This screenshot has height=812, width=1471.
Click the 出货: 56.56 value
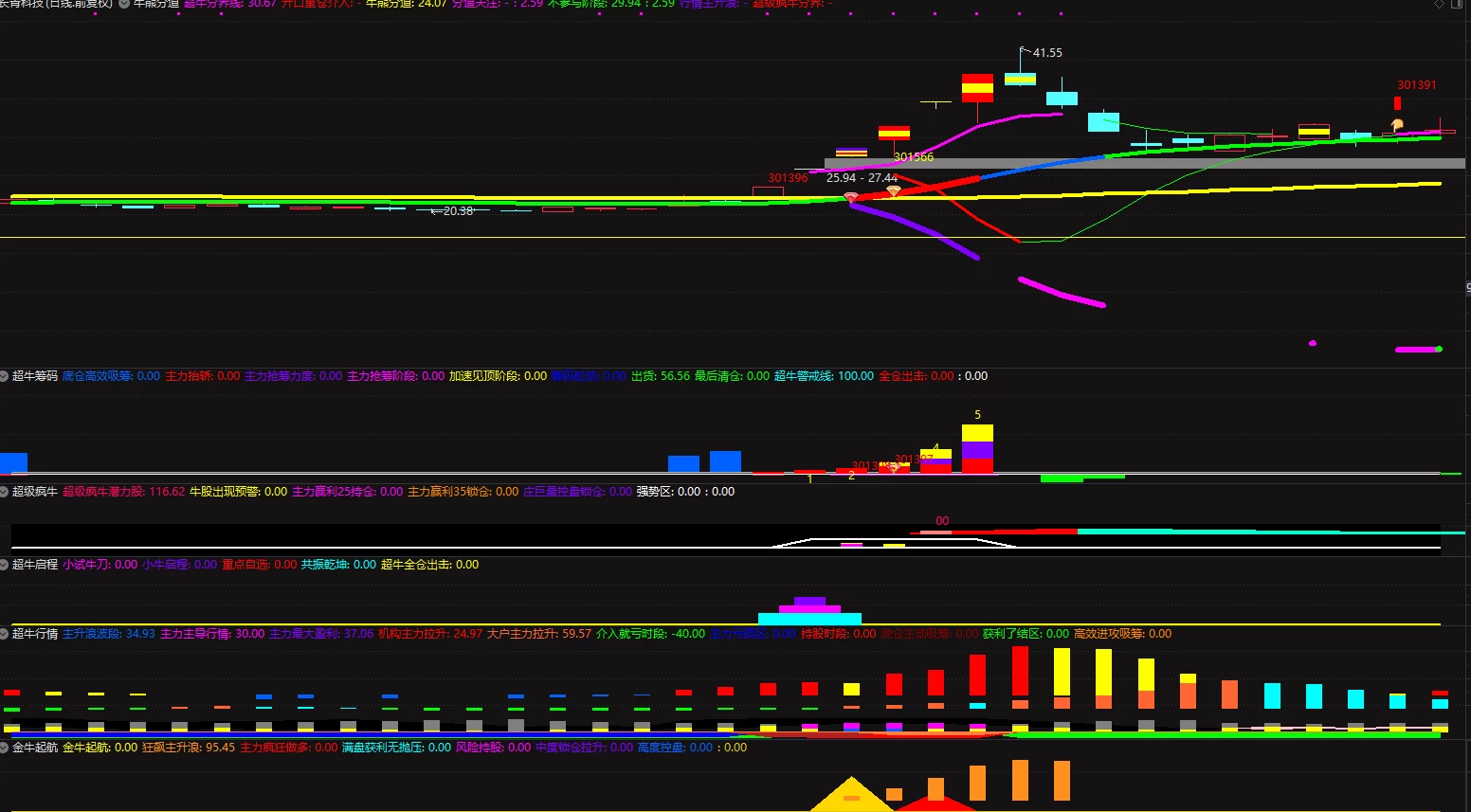[x=661, y=376]
